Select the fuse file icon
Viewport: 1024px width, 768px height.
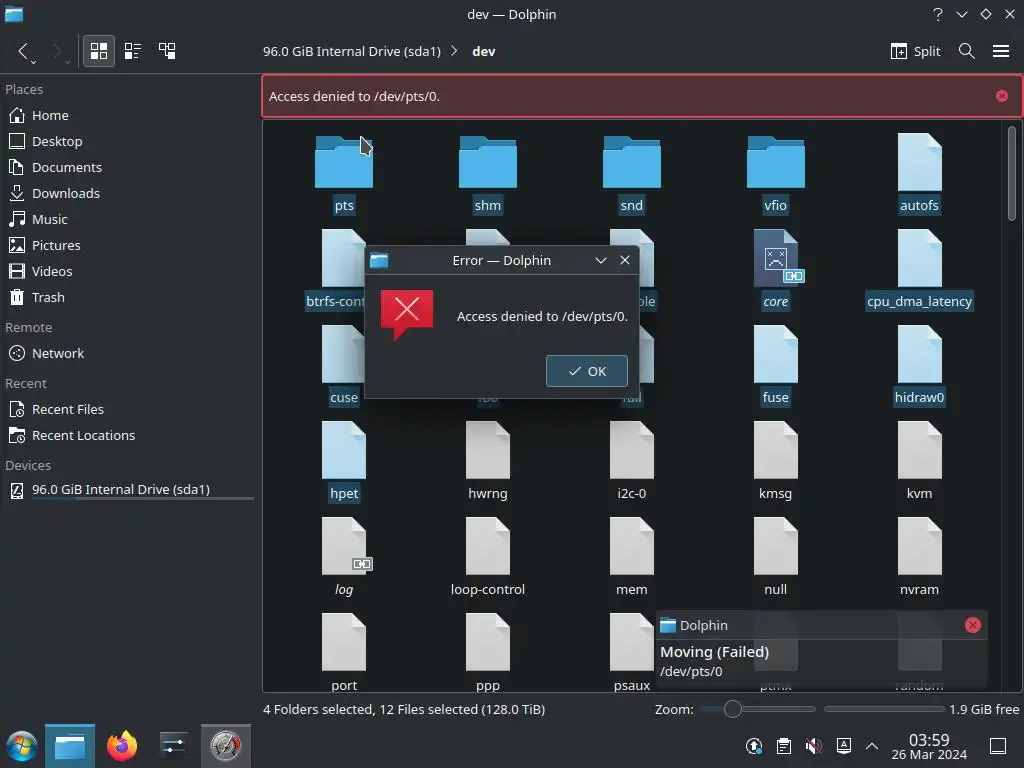[775, 354]
